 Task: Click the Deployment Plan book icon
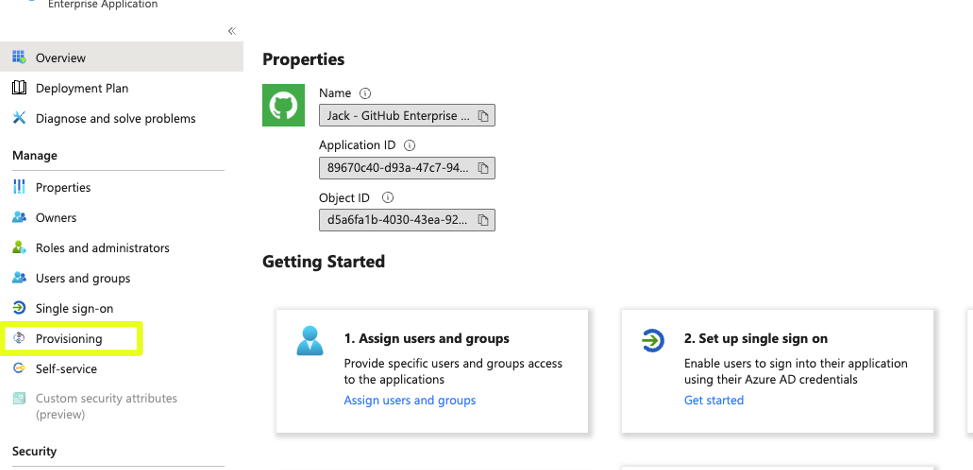(x=19, y=88)
